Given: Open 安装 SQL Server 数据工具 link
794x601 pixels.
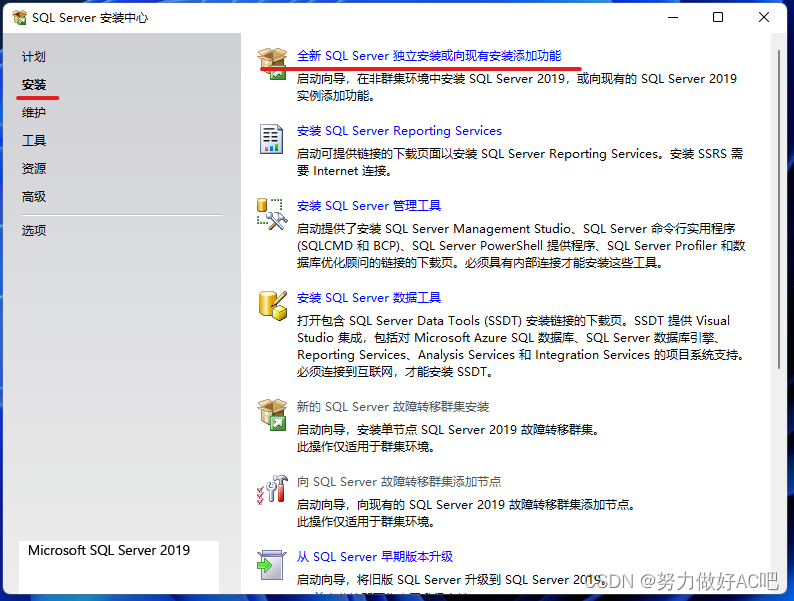Looking at the screenshot, I should (369, 298).
